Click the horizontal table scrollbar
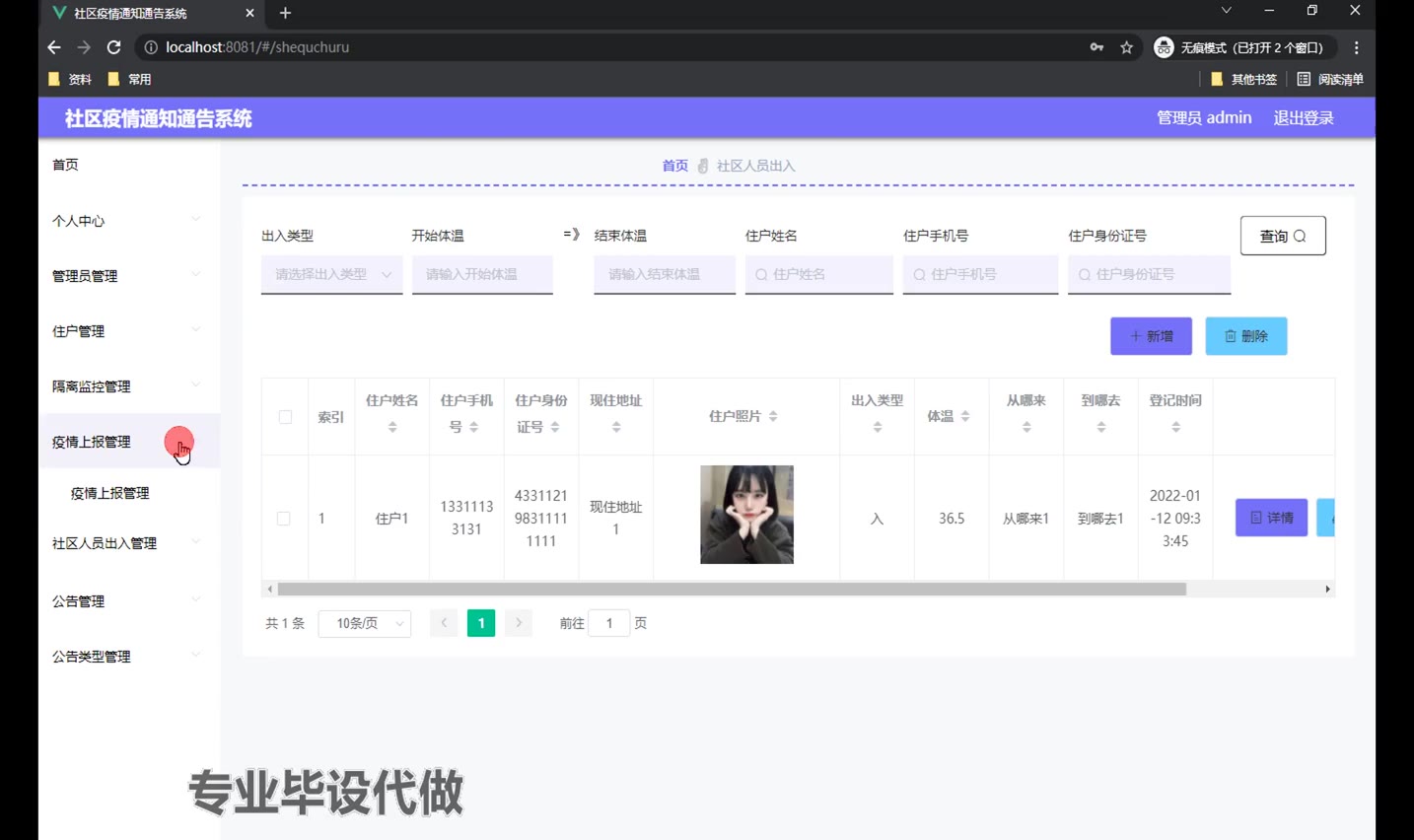The image size is (1414, 840). (731, 589)
